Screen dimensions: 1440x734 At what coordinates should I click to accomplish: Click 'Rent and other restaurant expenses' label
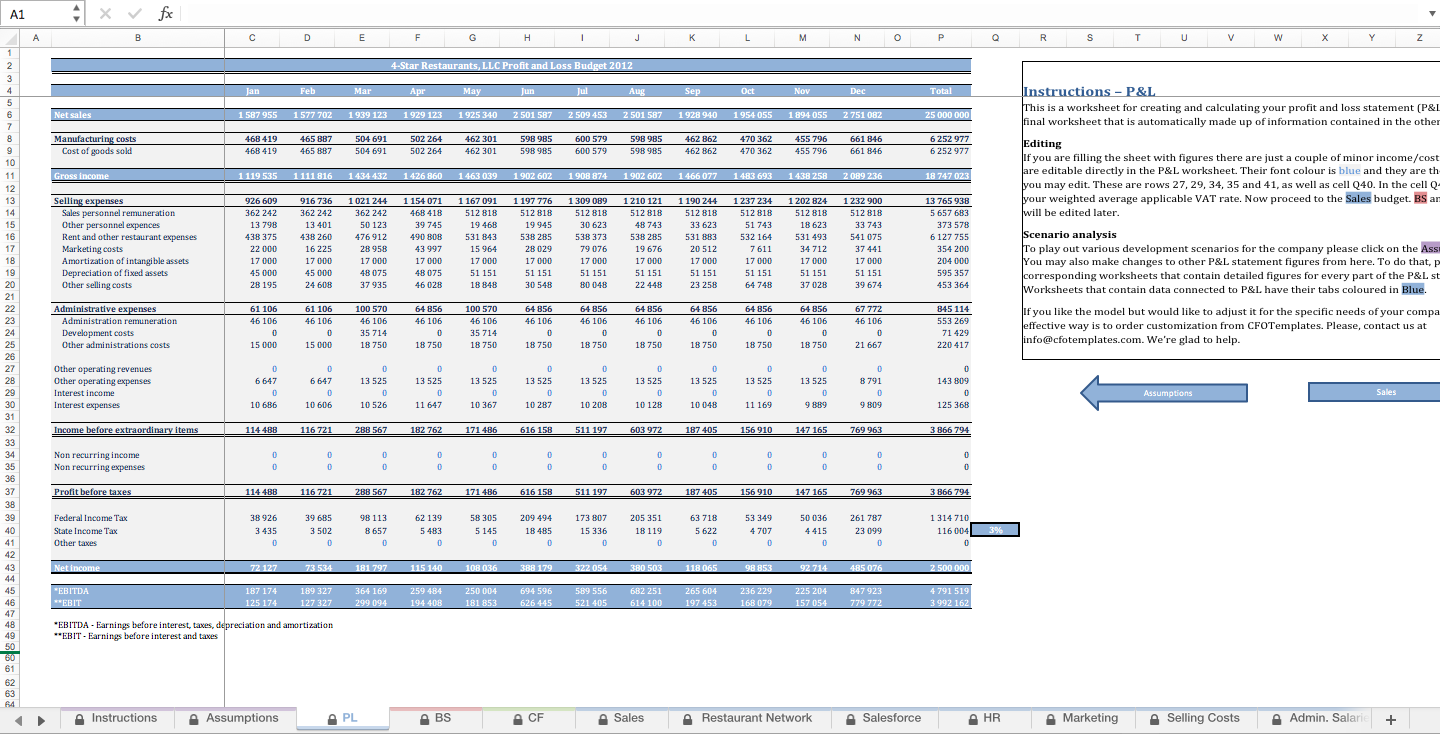[129, 237]
